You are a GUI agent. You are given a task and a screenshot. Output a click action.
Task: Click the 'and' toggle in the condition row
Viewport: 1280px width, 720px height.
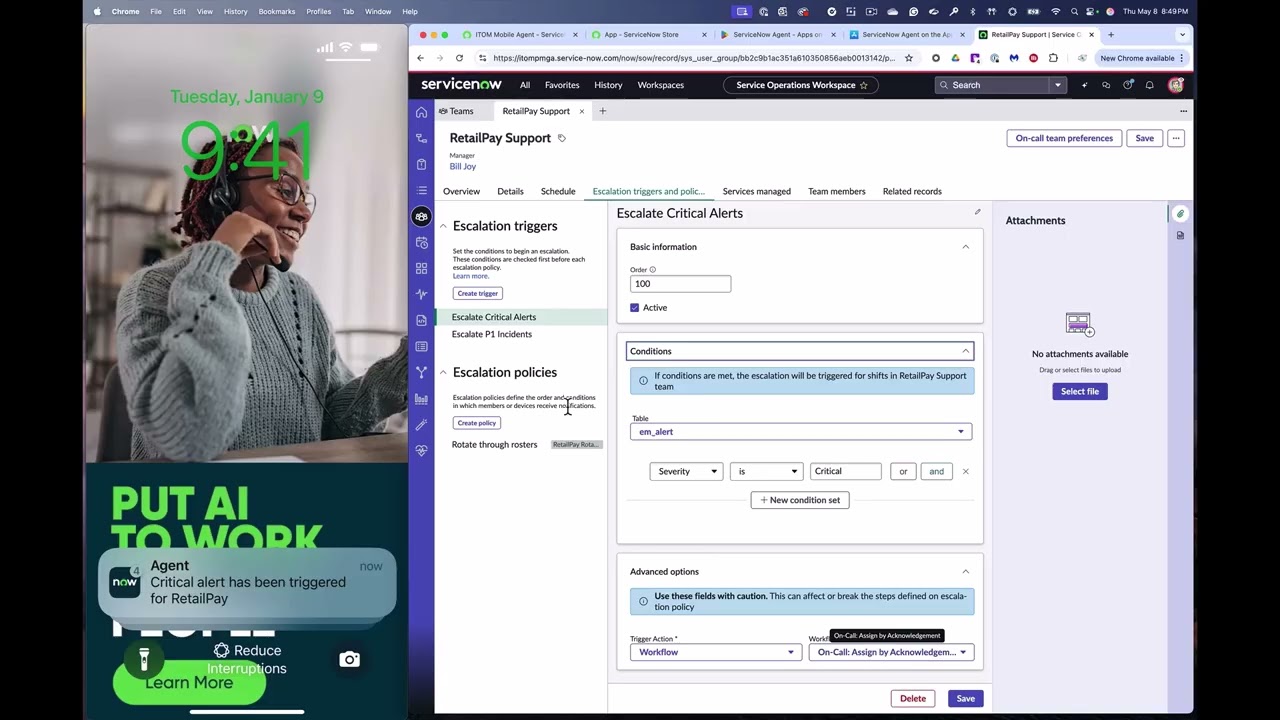point(936,471)
